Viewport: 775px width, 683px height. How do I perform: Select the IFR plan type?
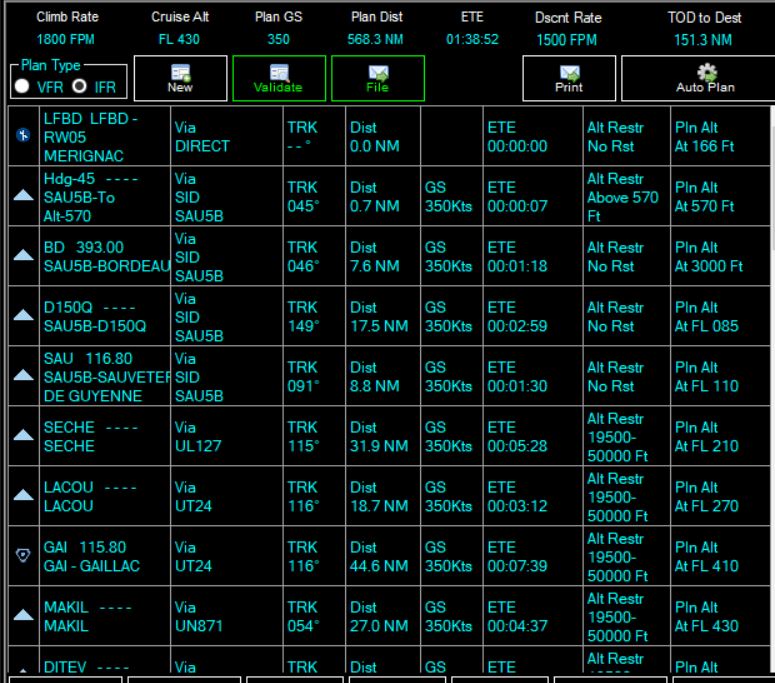(x=80, y=86)
